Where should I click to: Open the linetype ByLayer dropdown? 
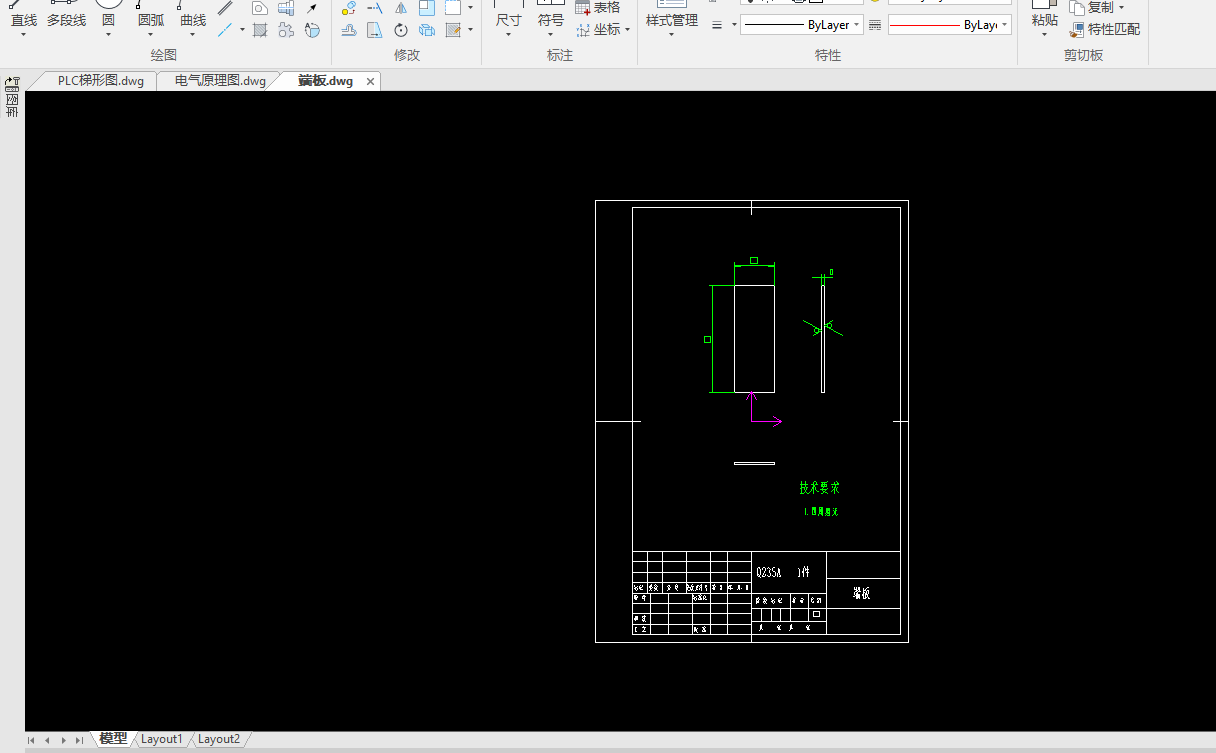tap(802, 25)
